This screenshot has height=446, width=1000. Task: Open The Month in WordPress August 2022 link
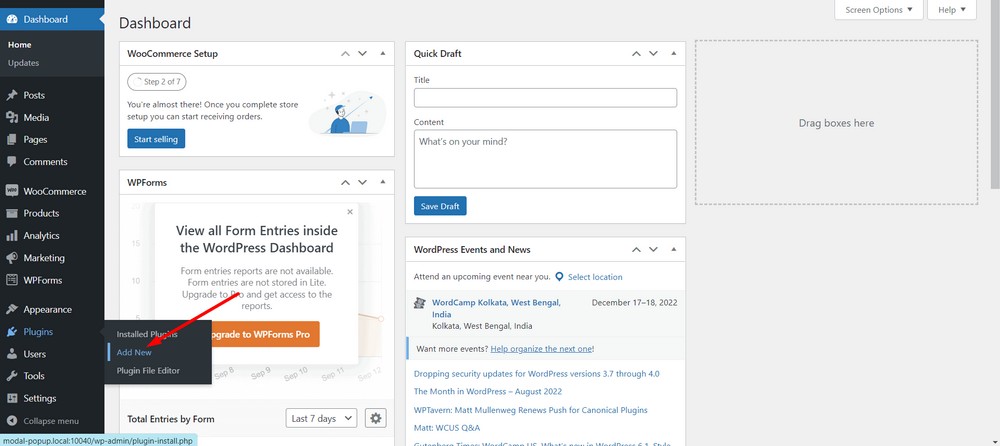point(488,392)
